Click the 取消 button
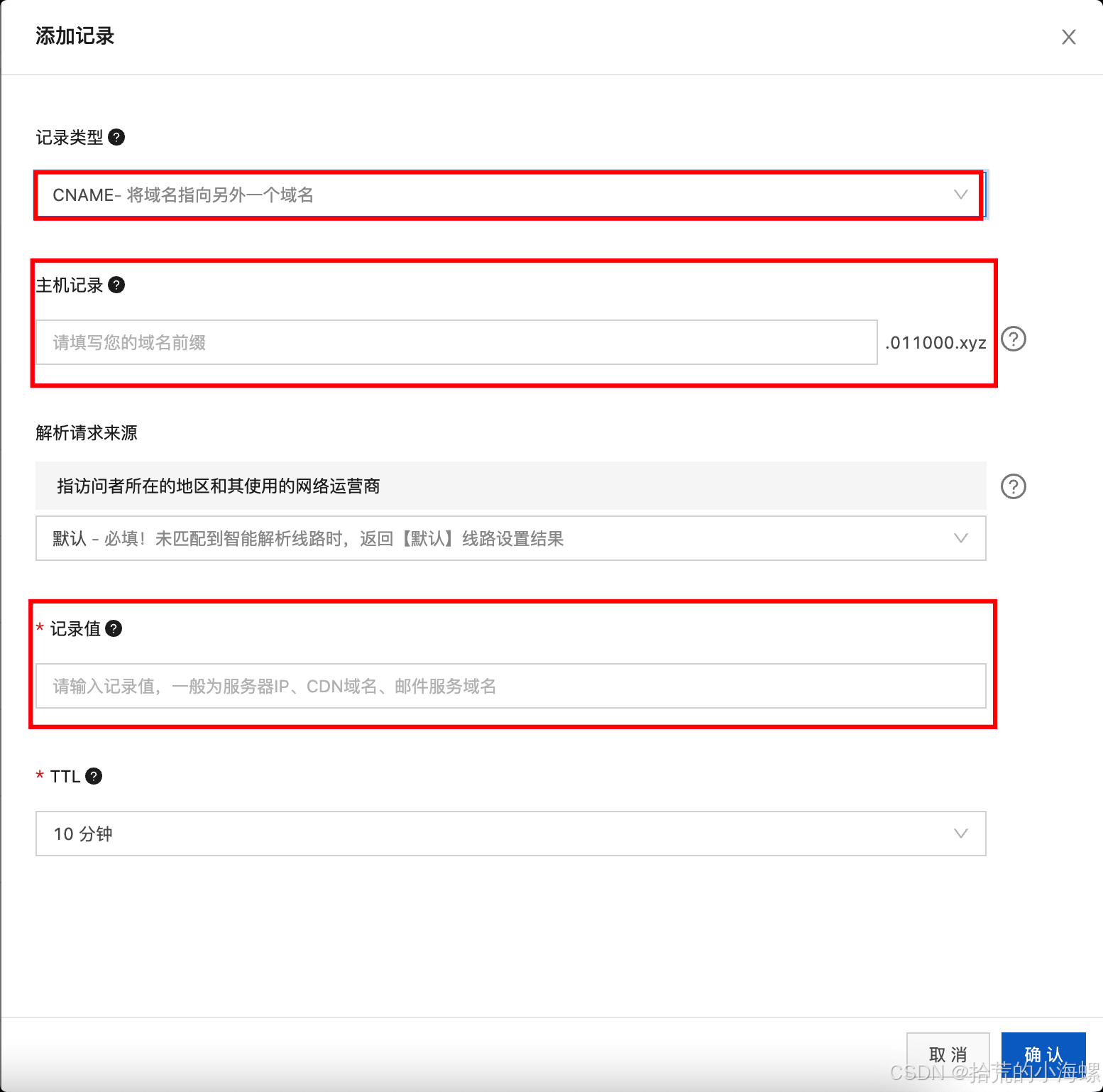 click(948, 1054)
